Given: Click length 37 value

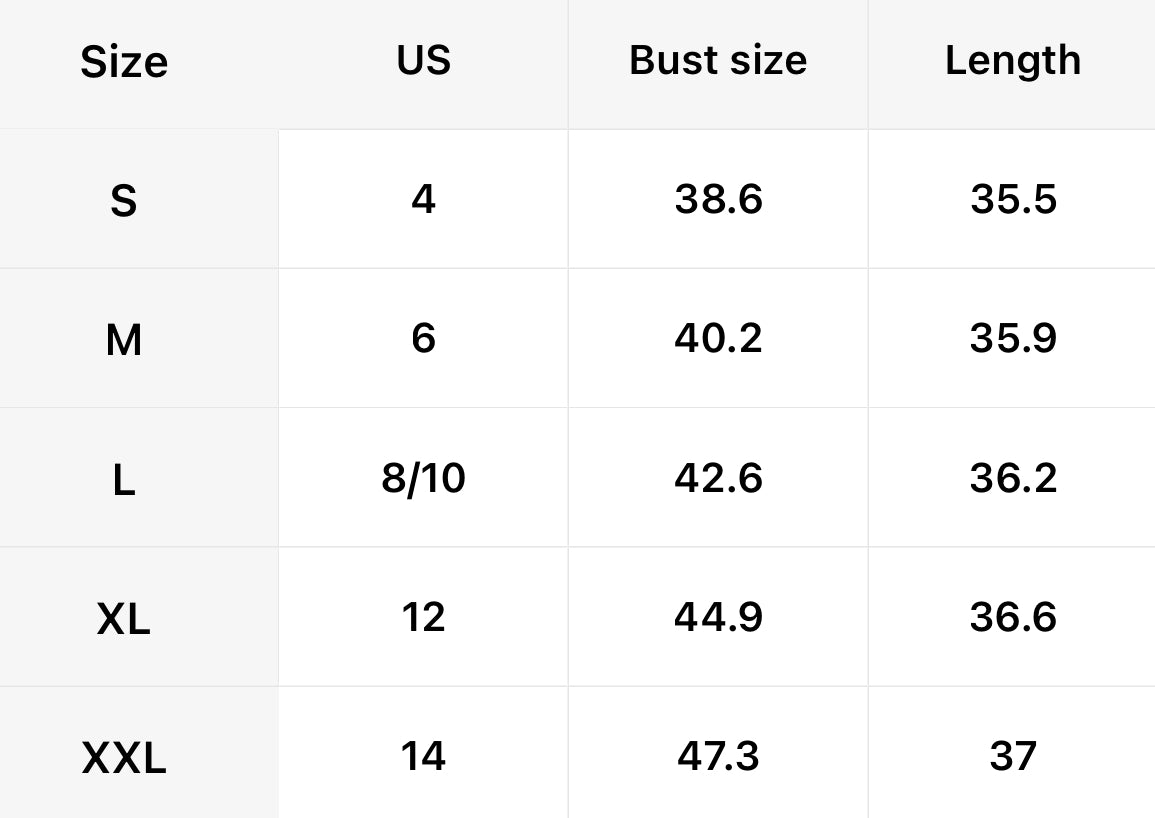Looking at the screenshot, I should [1012, 756].
